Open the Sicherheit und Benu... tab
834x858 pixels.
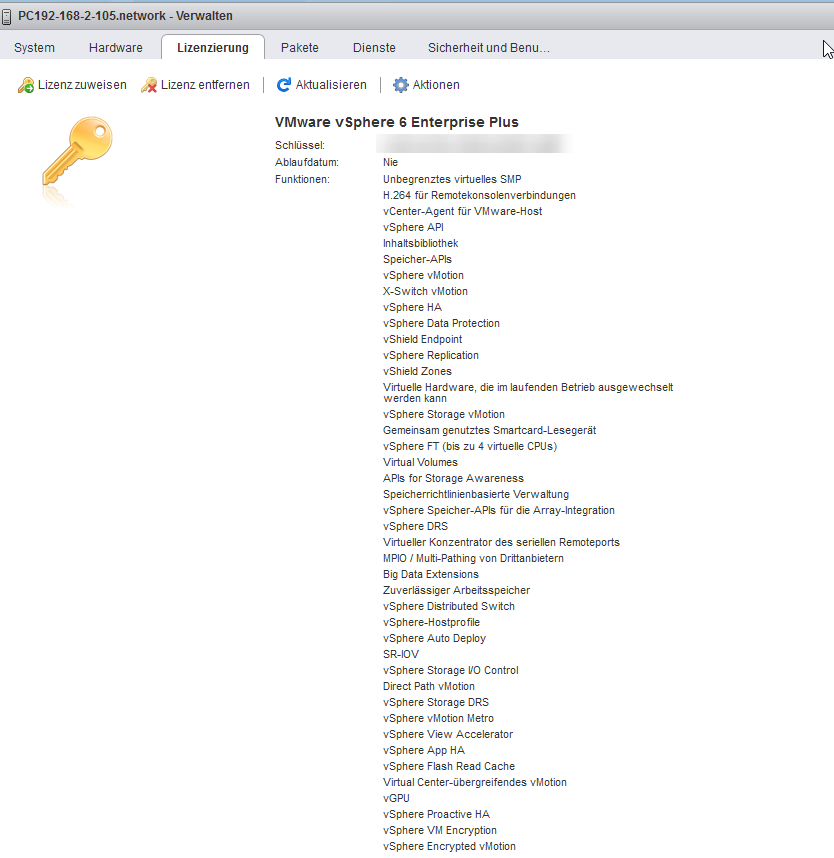tap(489, 48)
